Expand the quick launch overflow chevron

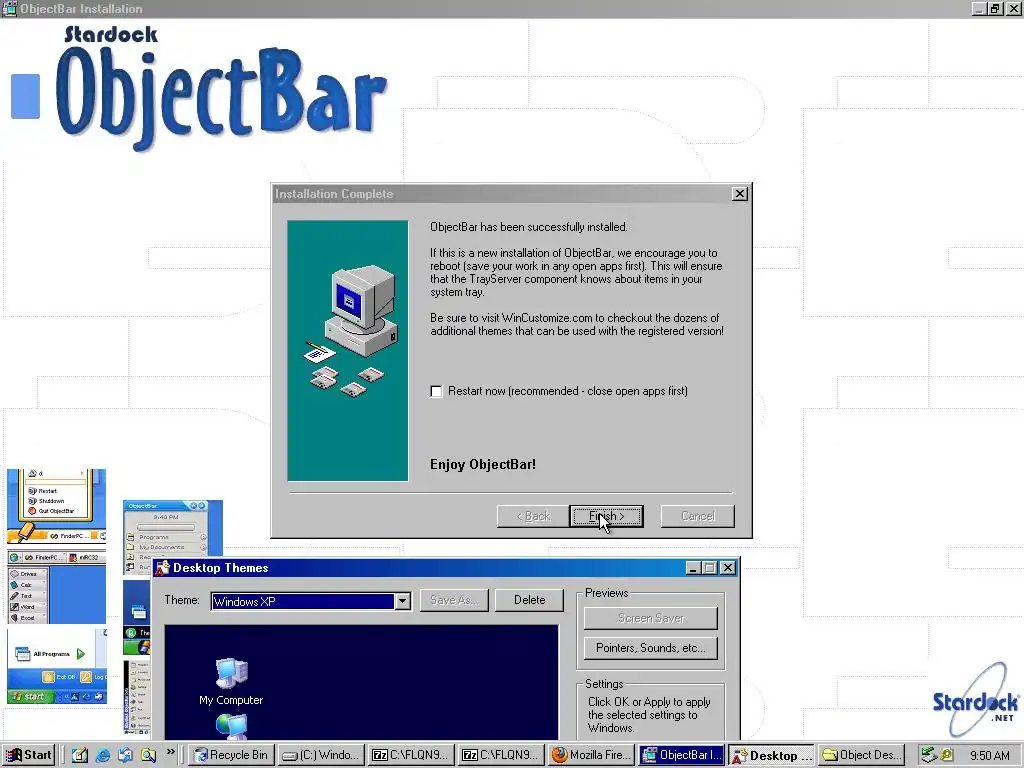click(x=170, y=752)
